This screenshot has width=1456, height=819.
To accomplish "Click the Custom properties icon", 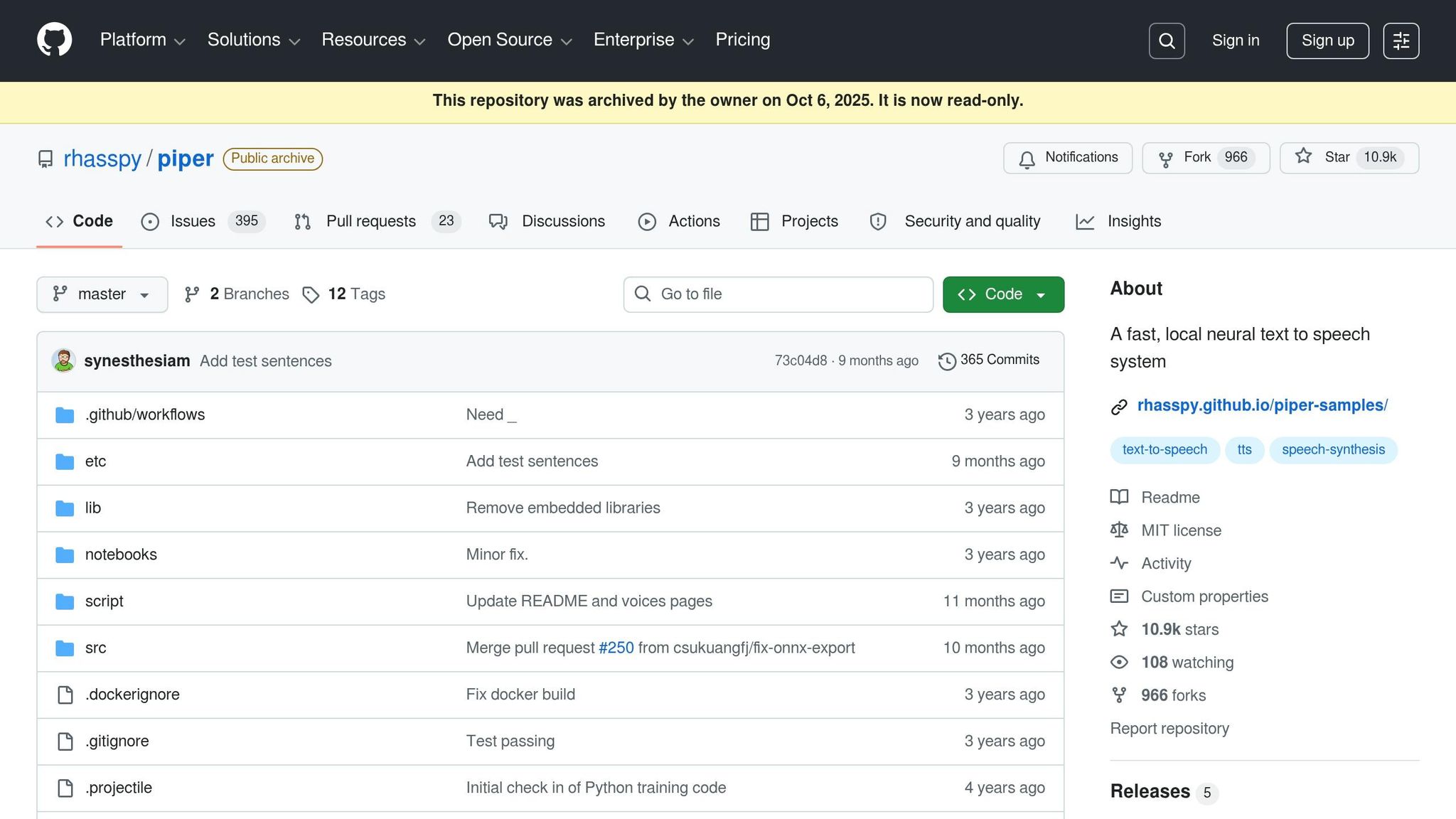I will click(1119, 596).
